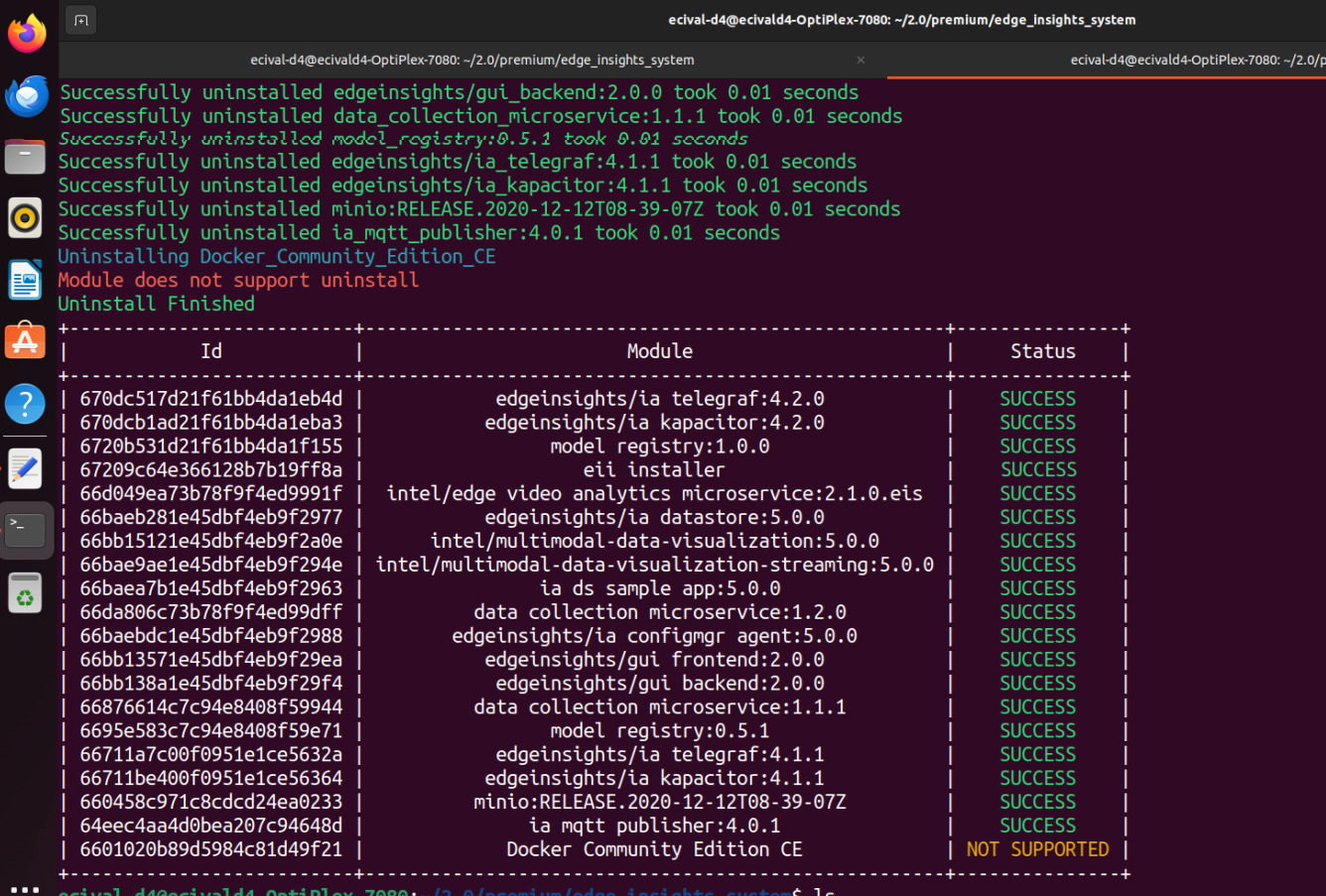Switch to first edge_insights_system terminal tab
Screen dimensions: 1326x896
(472, 60)
